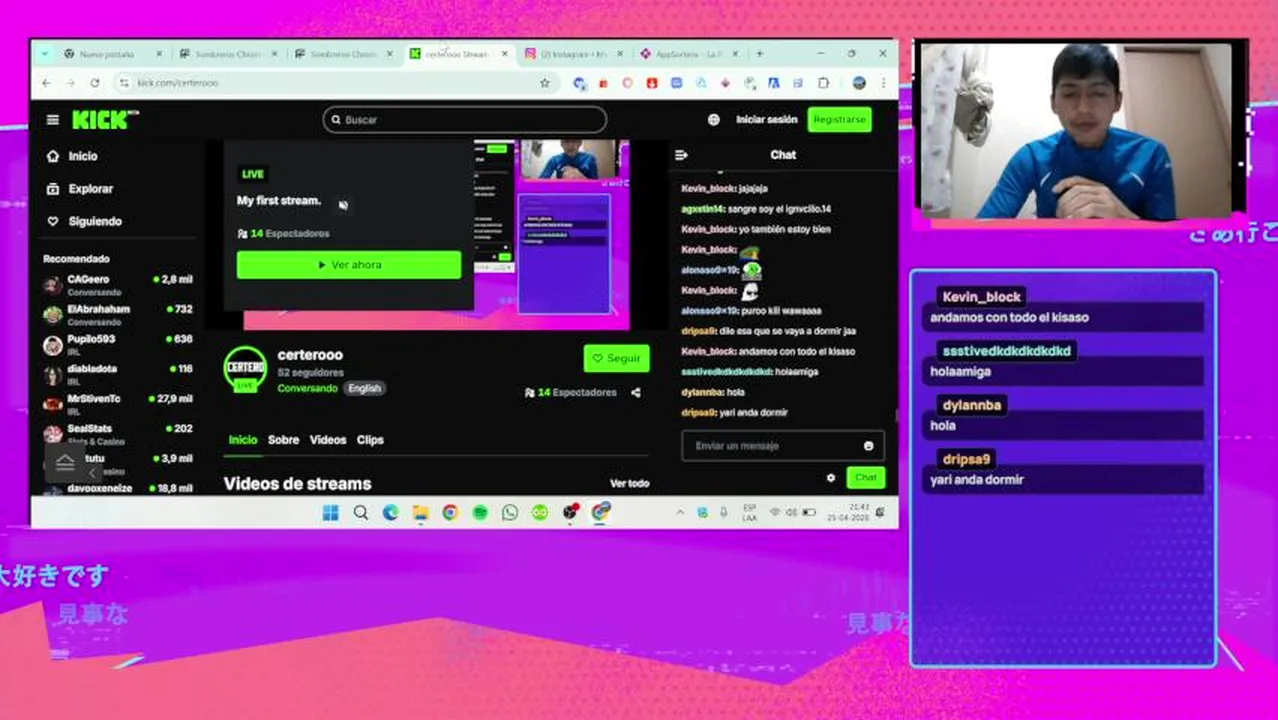Open WhatsApp from taskbar
The width and height of the screenshot is (1278, 720).
click(x=510, y=512)
